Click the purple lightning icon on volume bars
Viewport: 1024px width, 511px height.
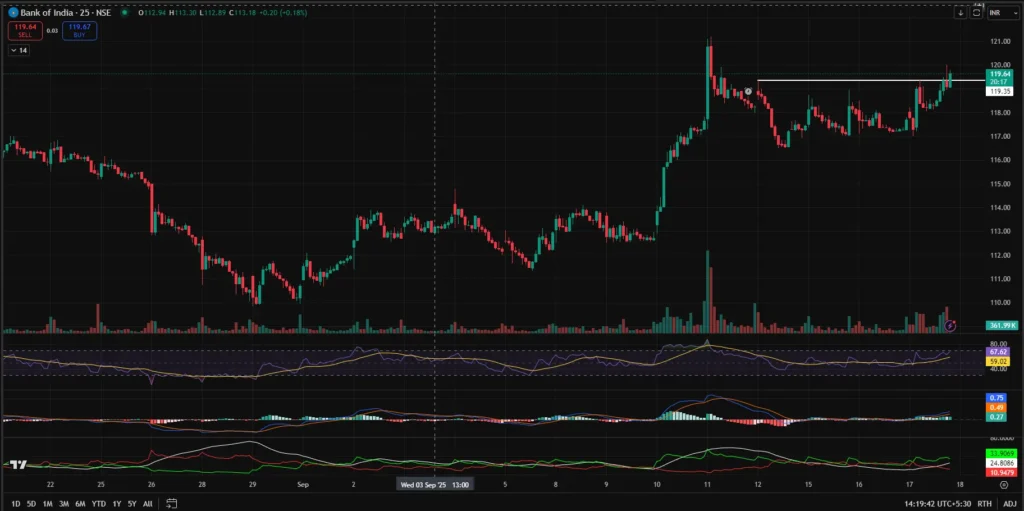[951, 325]
